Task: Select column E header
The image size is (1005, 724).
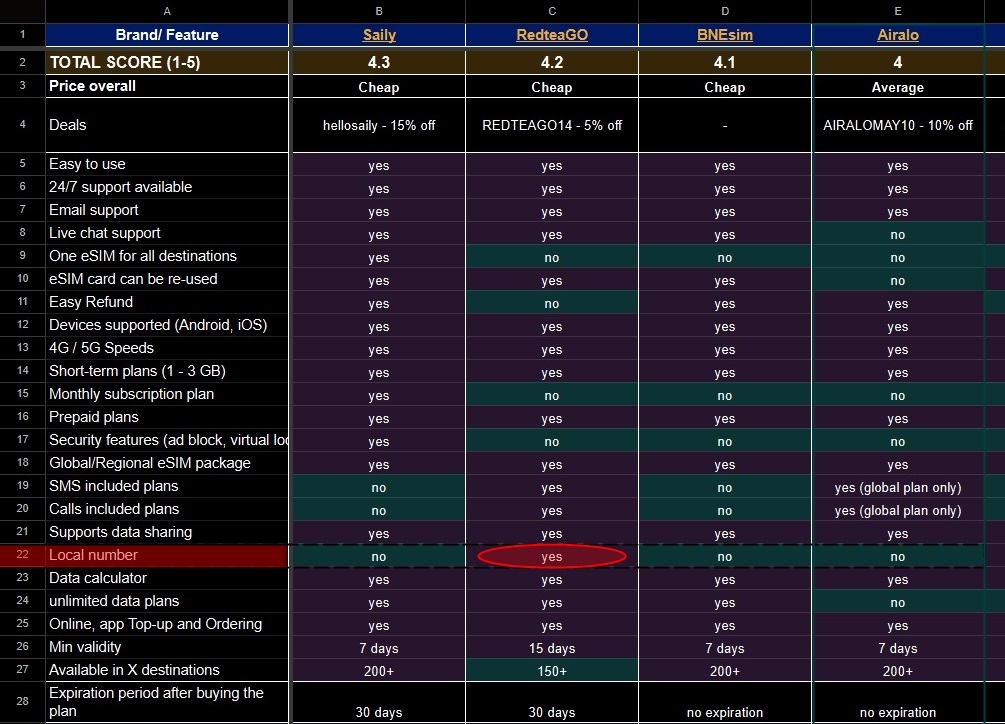Action: click(897, 10)
